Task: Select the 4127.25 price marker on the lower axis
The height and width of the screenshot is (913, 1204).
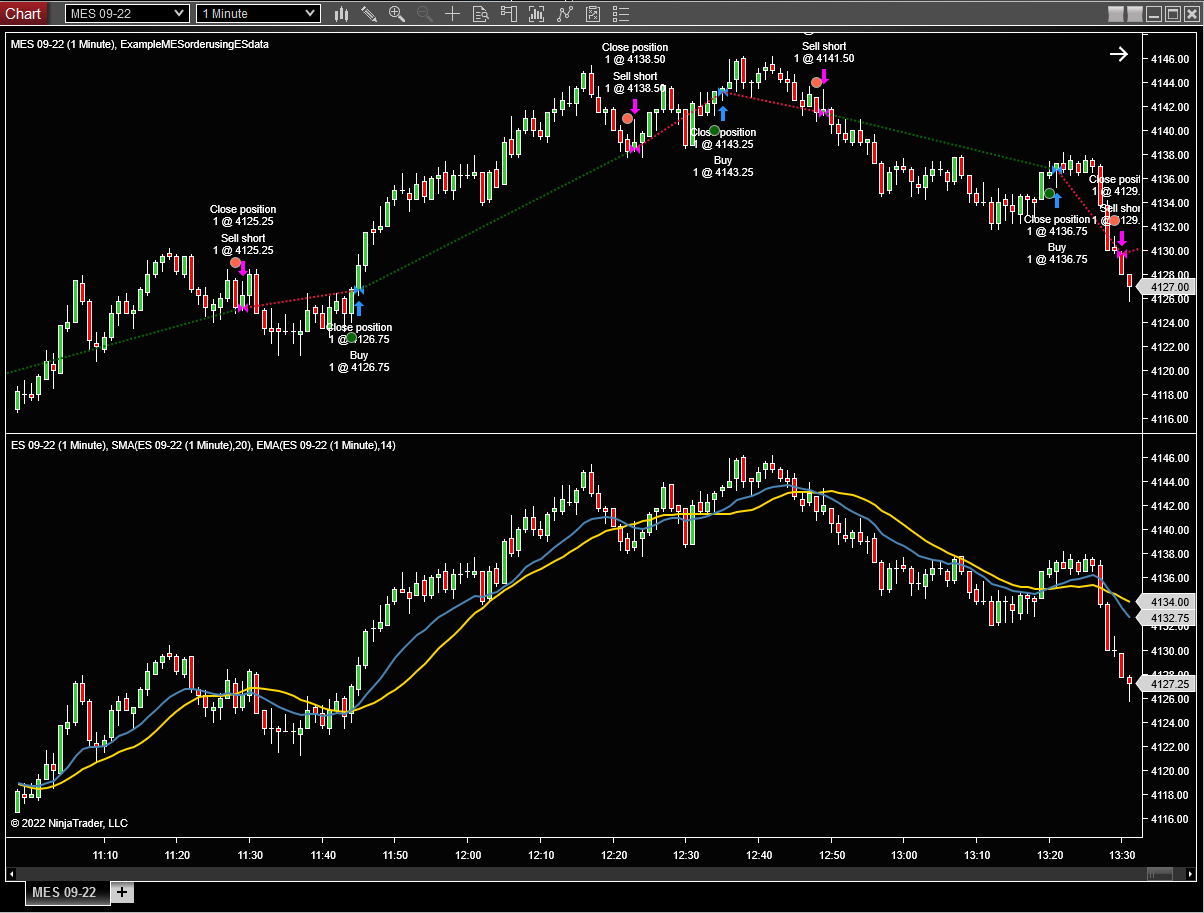Action: click(1168, 684)
